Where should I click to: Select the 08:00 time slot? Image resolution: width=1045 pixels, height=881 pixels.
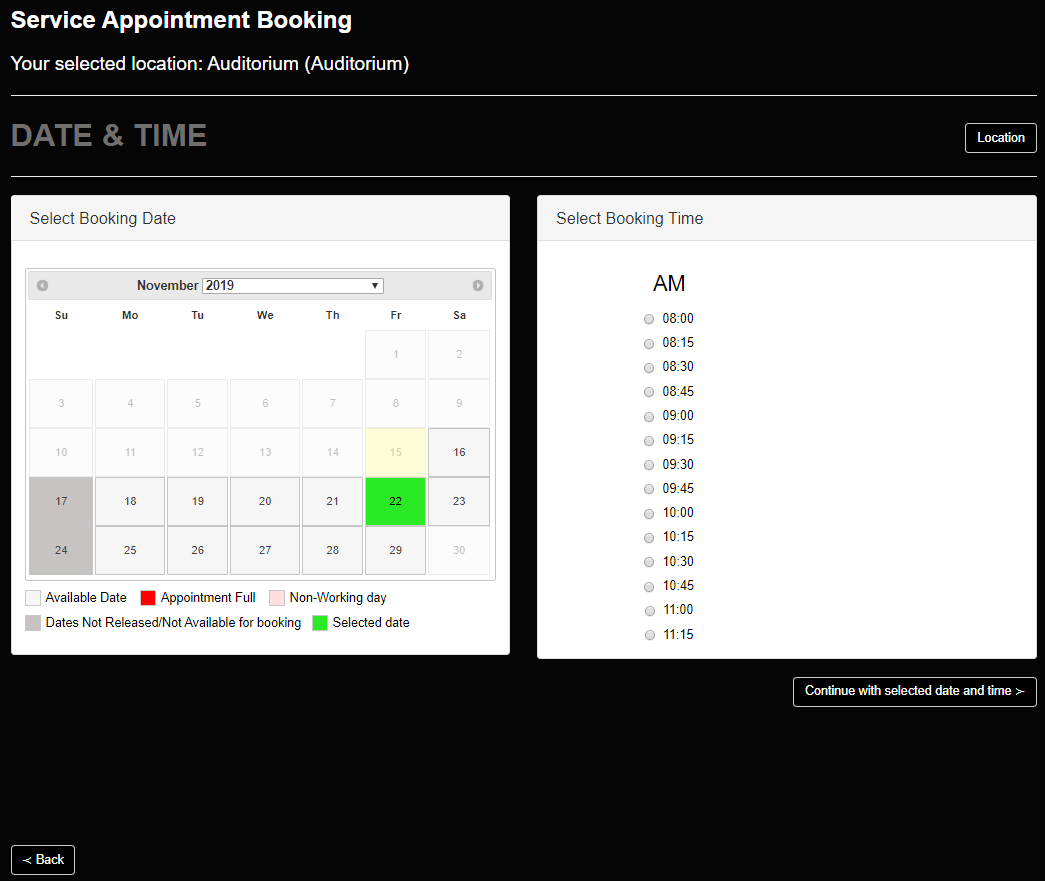tap(649, 318)
